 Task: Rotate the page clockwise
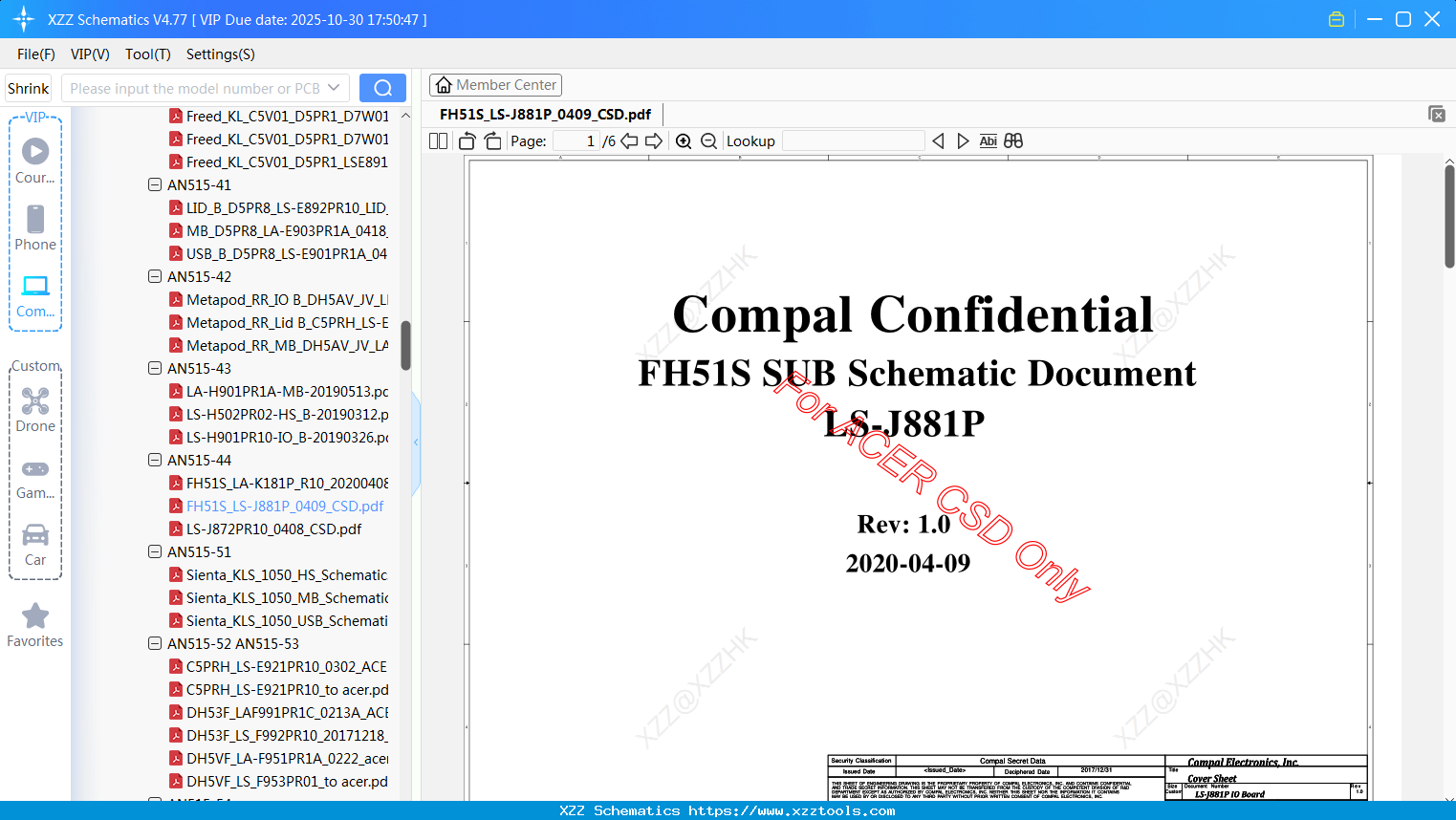[492, 141]
